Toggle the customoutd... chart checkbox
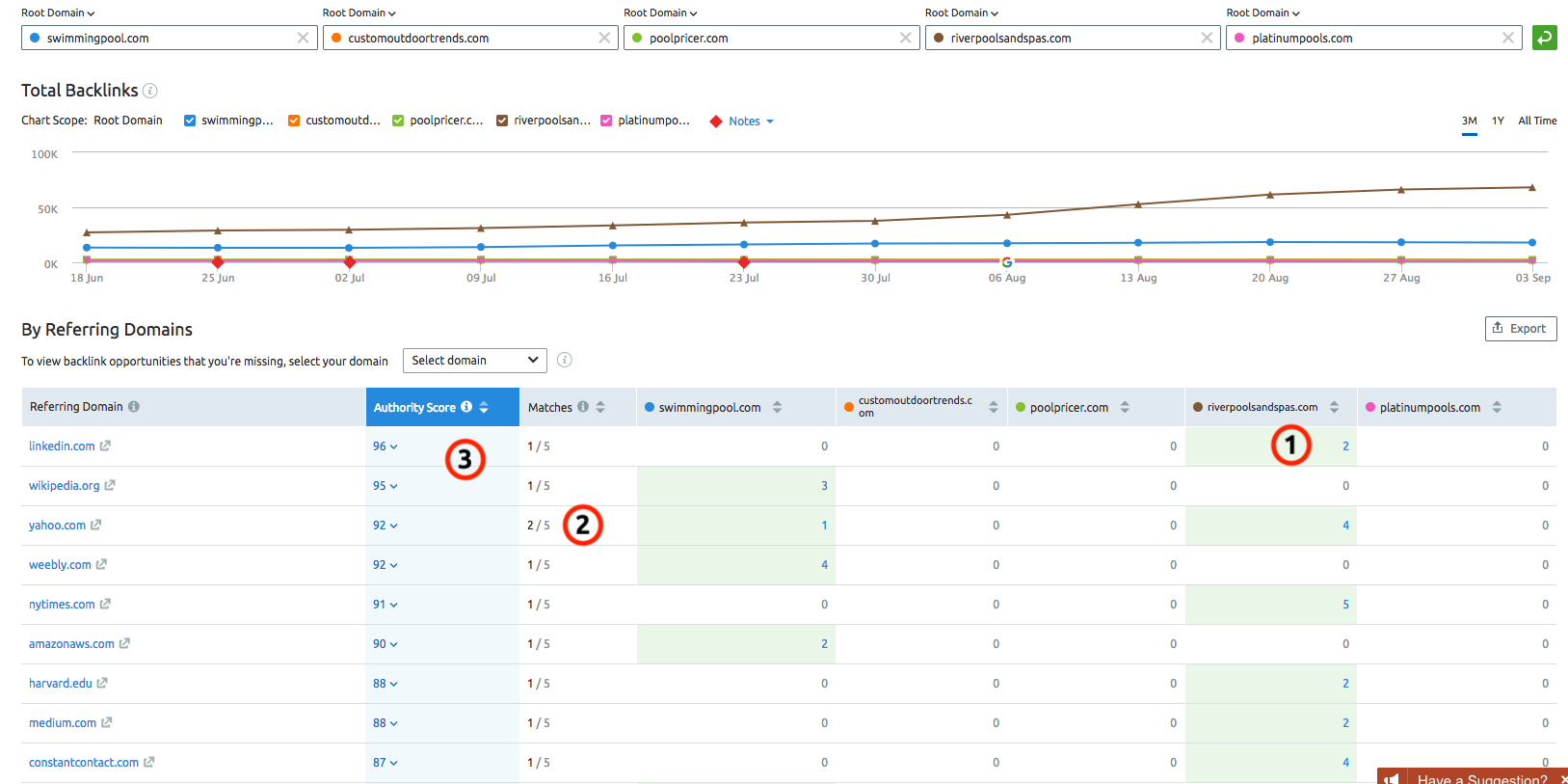 [x=294, y=121]
